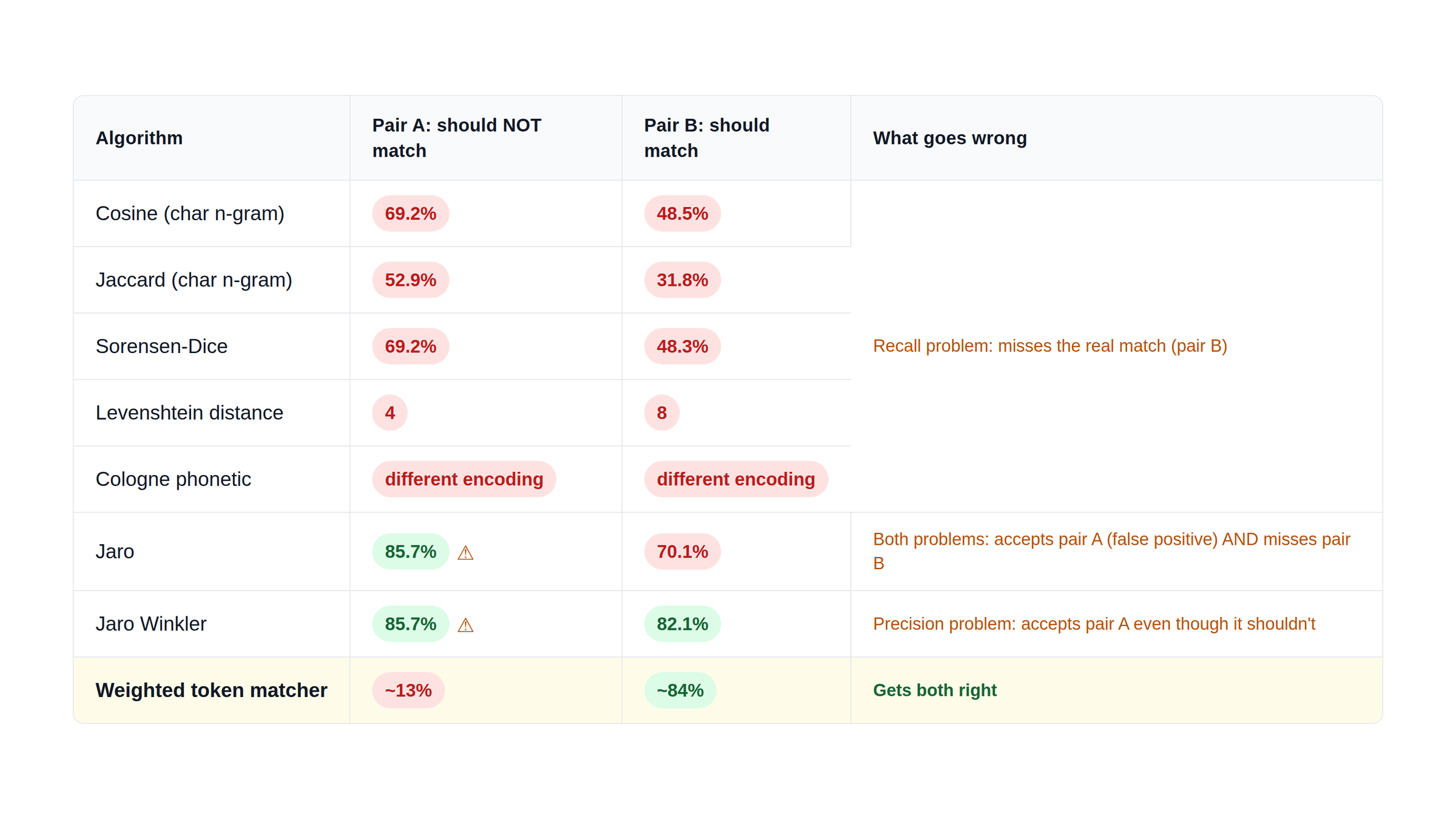Select the 'What goes wrong' column header
Screen dimensions: 1456x819
coord(950,138)
